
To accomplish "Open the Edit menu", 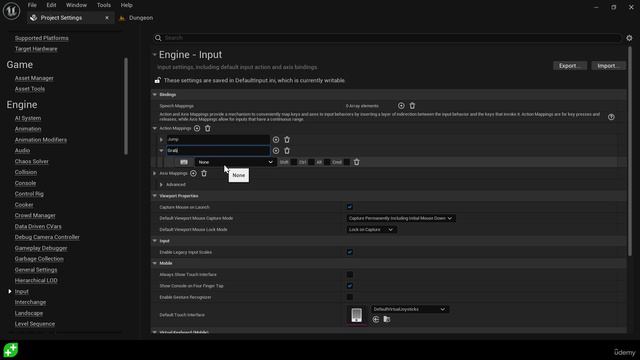I will [x=51, y=5].
